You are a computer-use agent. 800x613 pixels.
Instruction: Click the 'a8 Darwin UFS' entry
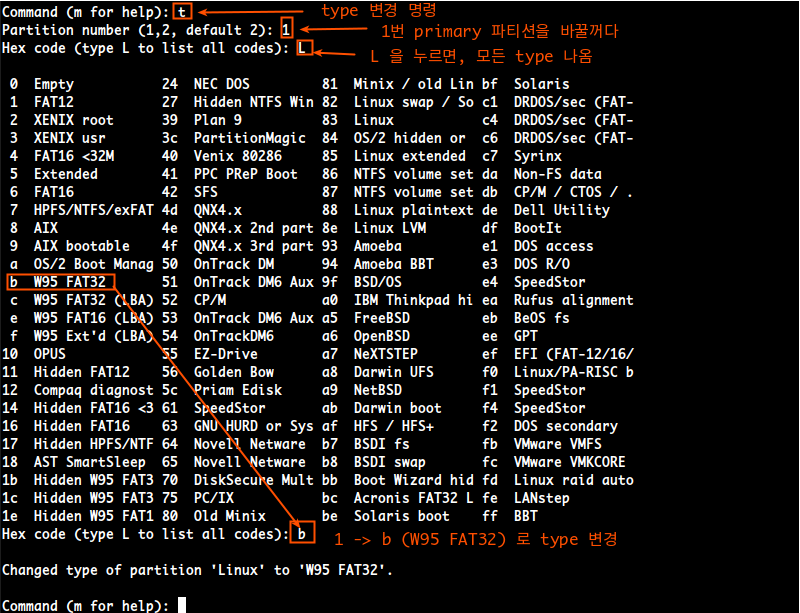[378, 372]
